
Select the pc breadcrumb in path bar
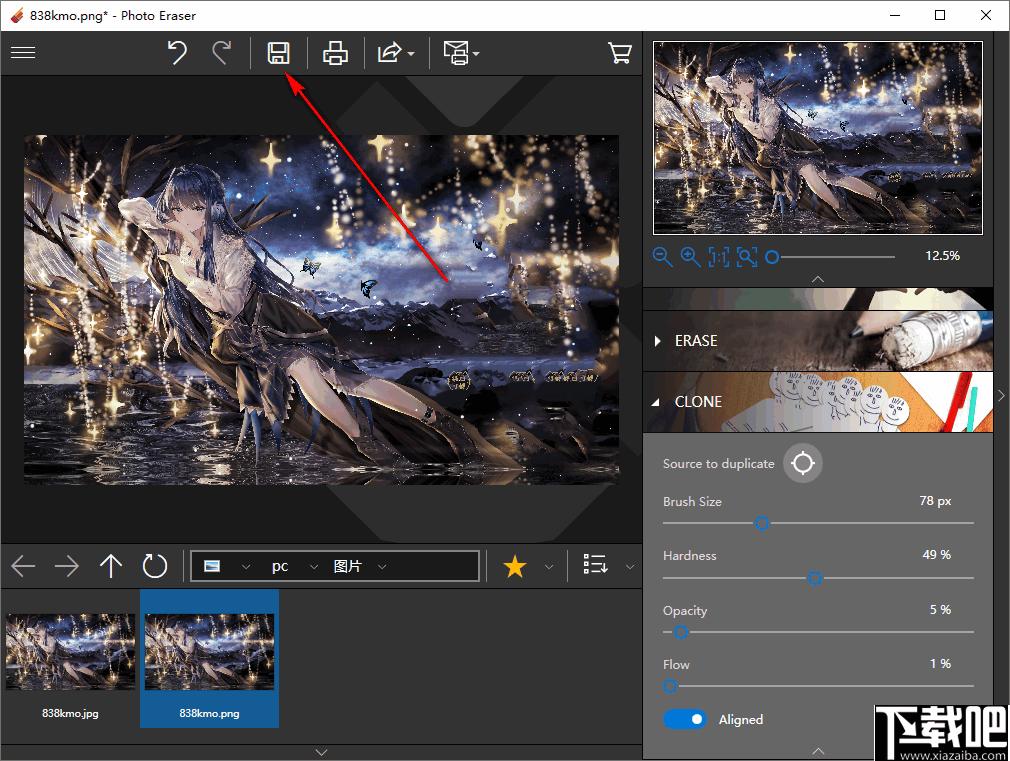[x=280, y=566]
